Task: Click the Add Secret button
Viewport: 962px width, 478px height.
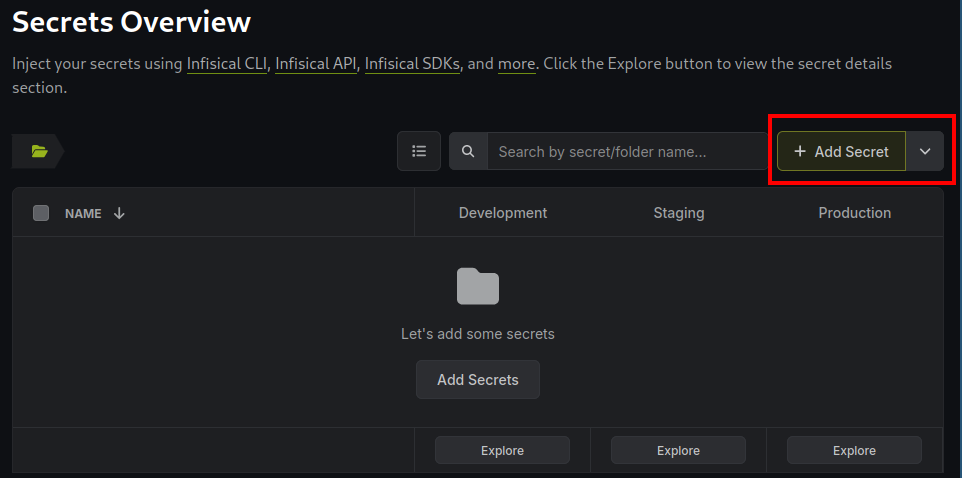Action: click(842, 151)
